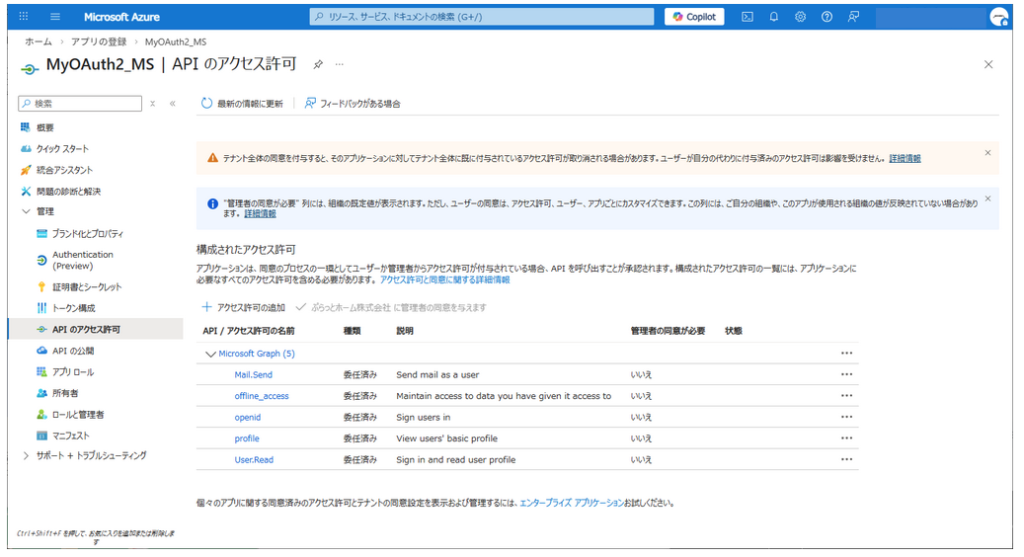This screenshot has width=1024, height=557.
Task: Collapse the sidebar with double chevron
Action: pyautogui.click(x=172, y=103)
